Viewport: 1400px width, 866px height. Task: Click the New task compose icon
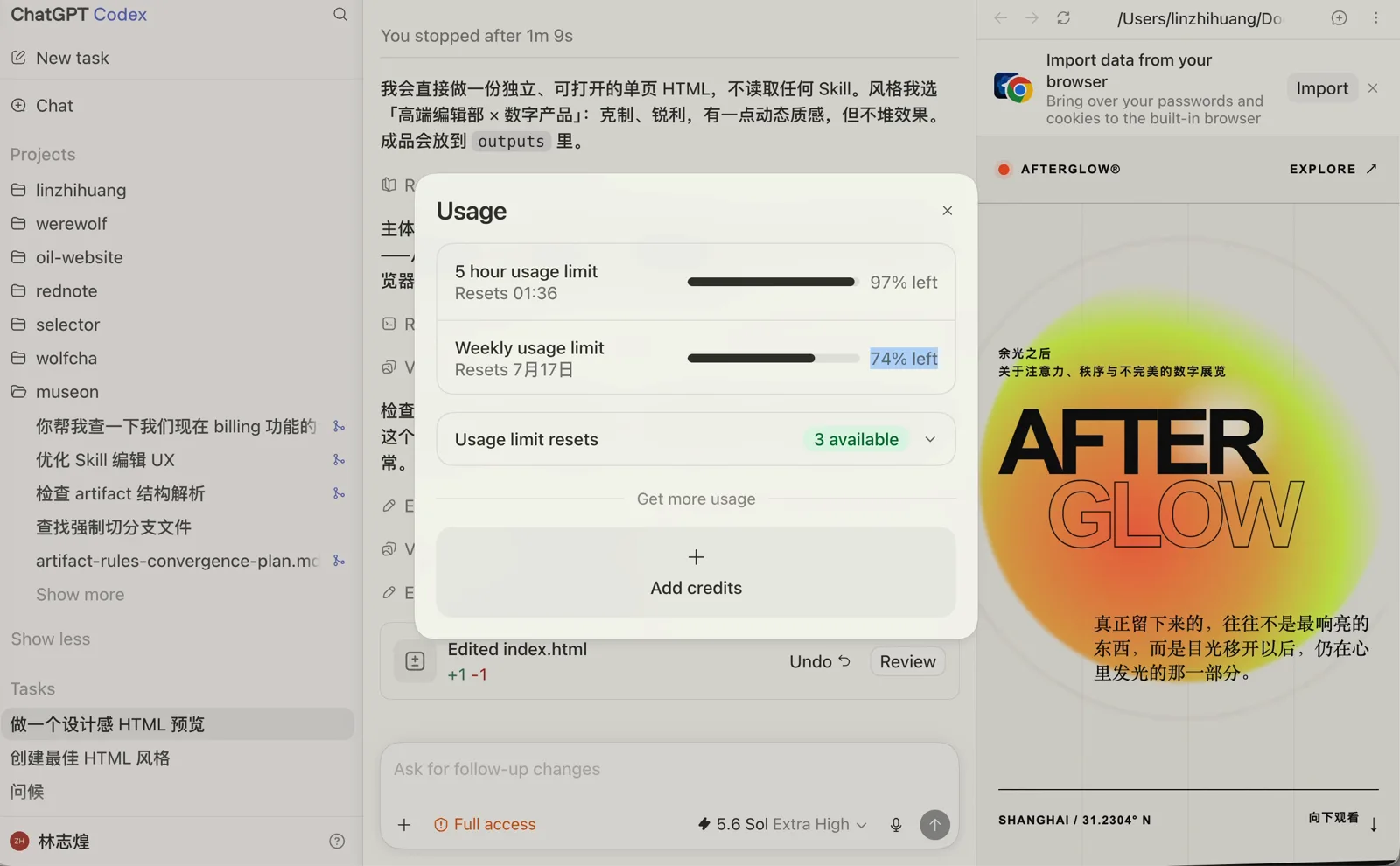[x=18, y=58]
